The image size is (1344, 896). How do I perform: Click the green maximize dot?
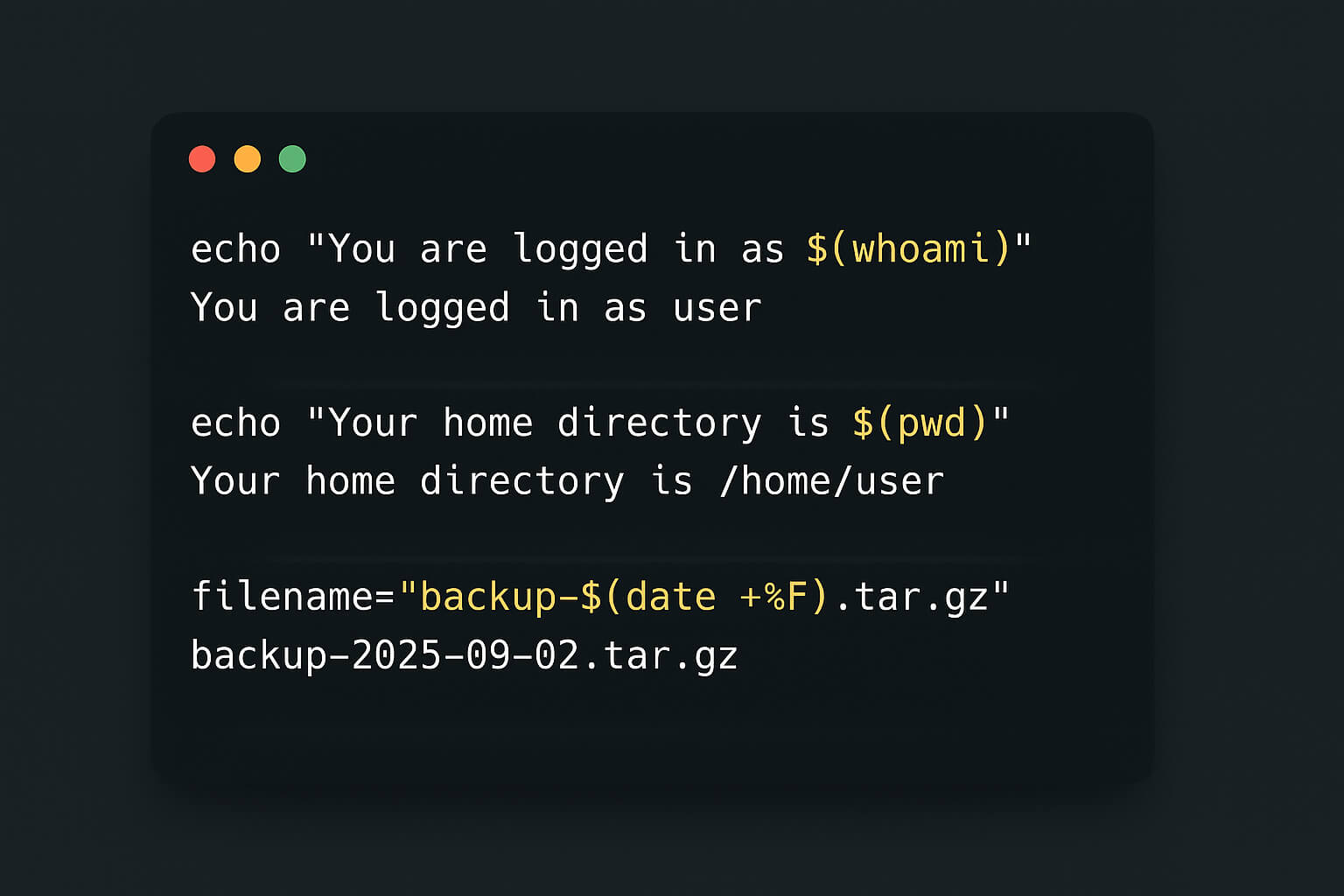(x=292, y=159)
